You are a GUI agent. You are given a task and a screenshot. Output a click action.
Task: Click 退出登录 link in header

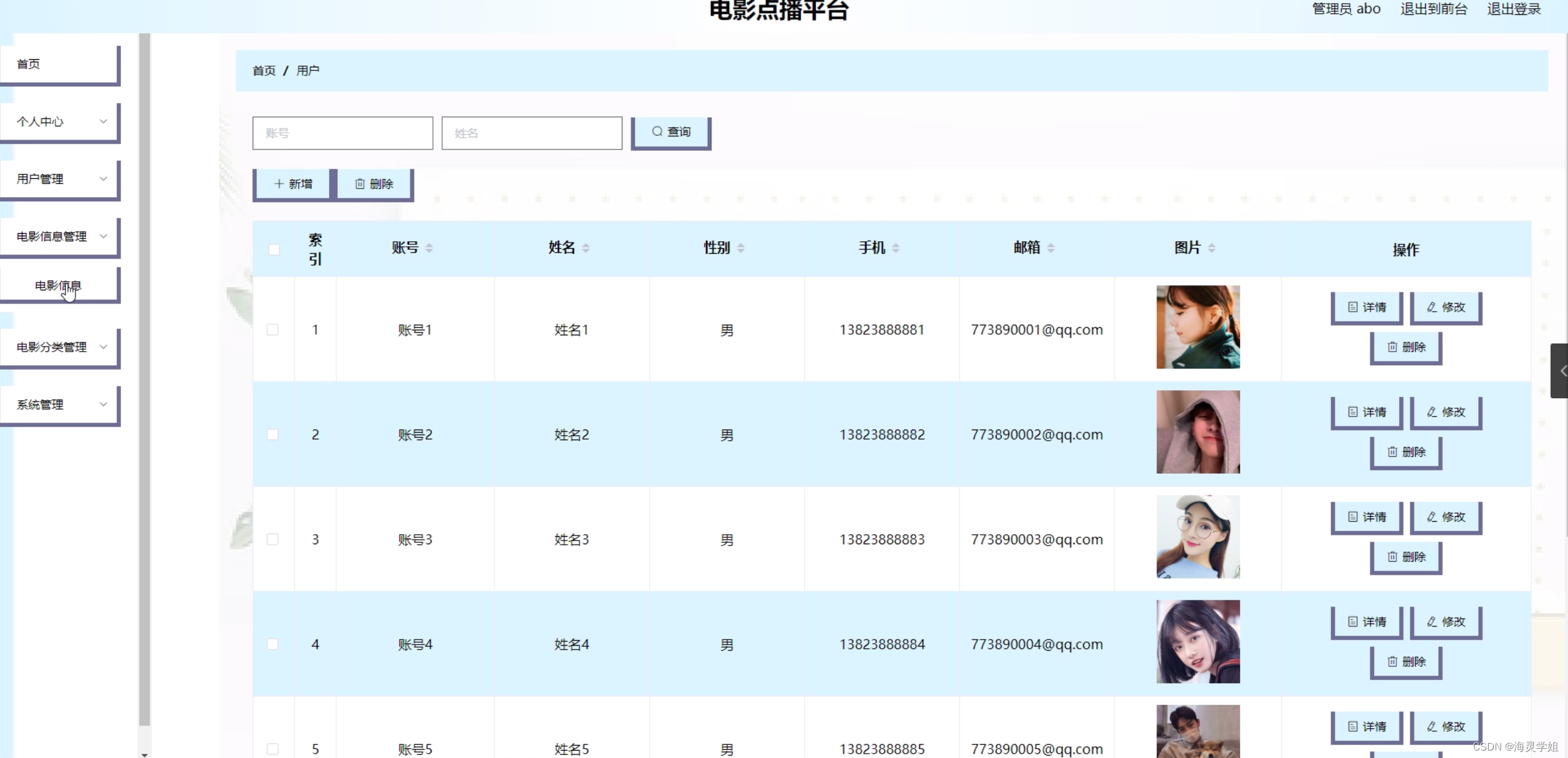[x=1514, y=9]
